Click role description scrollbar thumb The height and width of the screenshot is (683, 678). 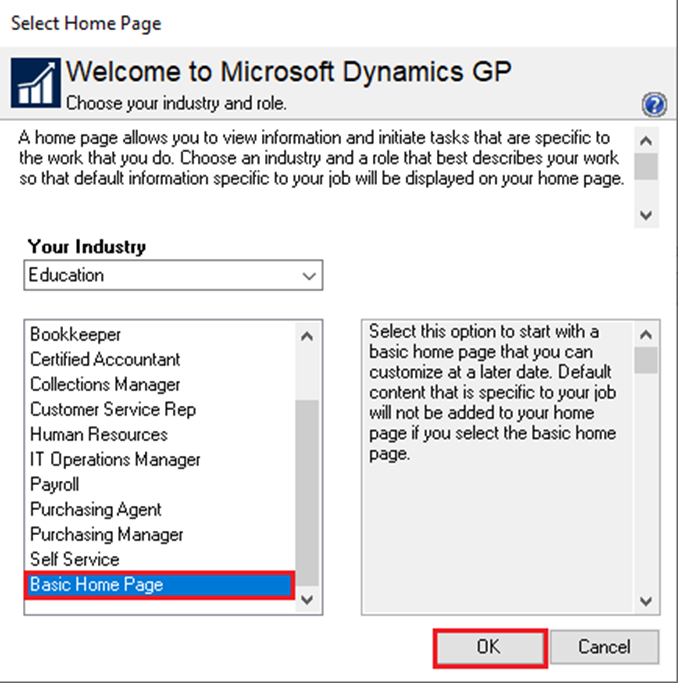tap(646, 360)
